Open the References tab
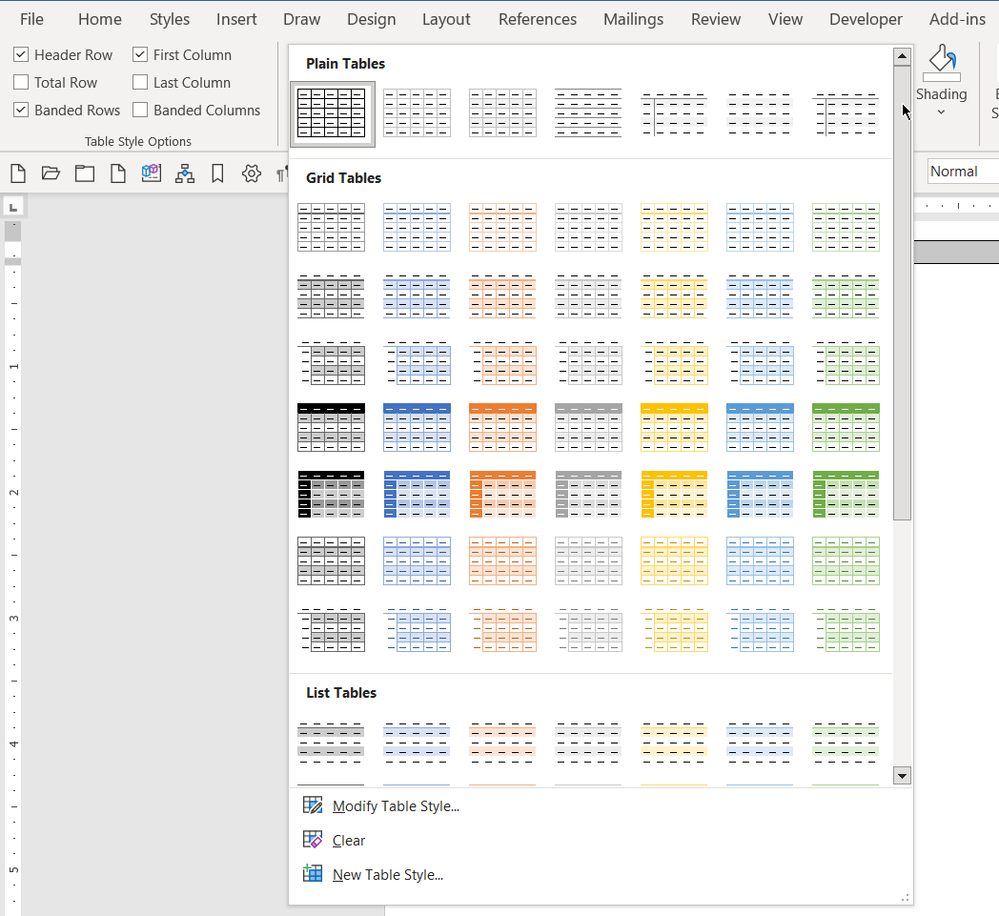 [x=538, y=19]
